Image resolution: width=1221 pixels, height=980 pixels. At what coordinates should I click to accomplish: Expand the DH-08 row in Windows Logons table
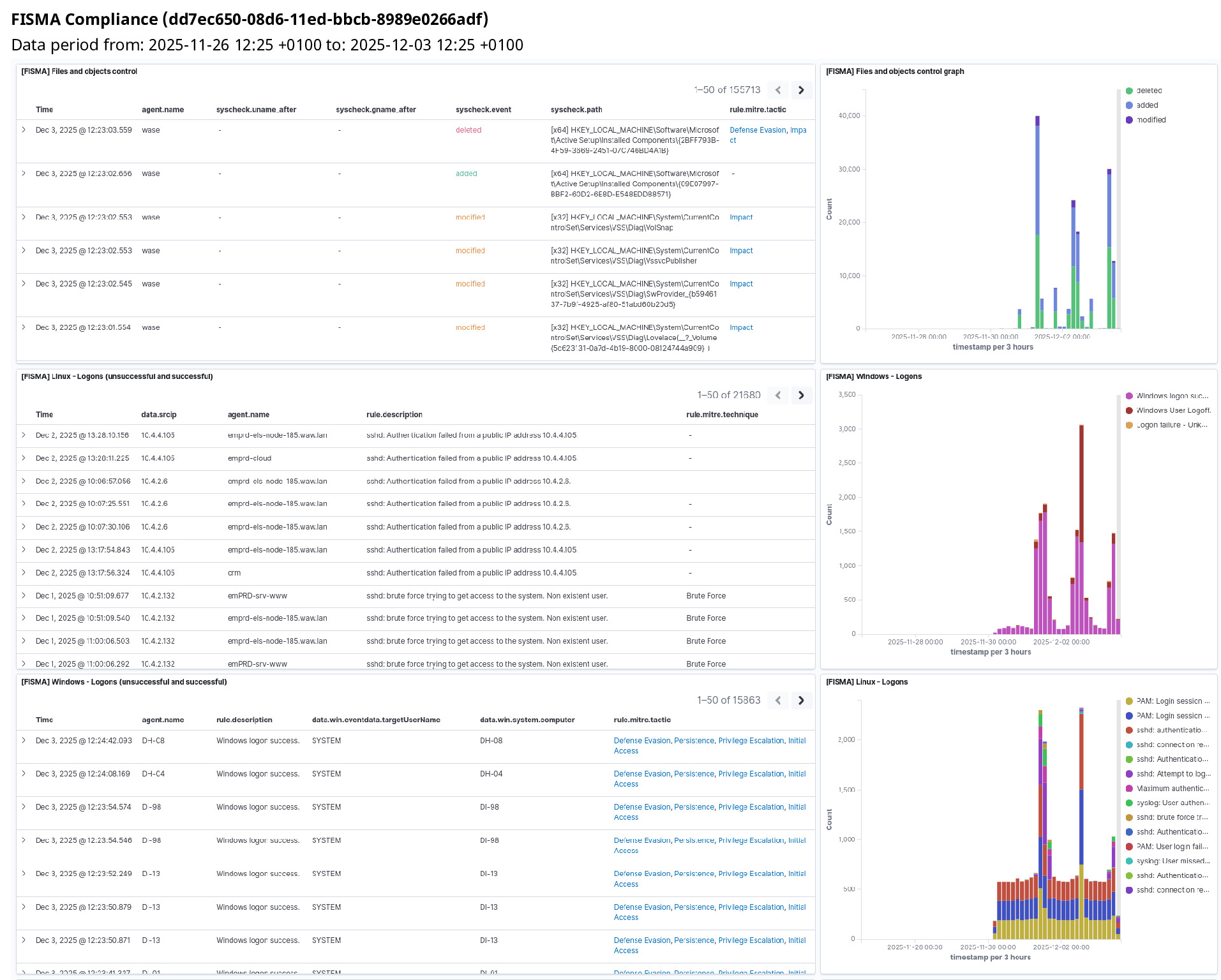click(24, 740)
